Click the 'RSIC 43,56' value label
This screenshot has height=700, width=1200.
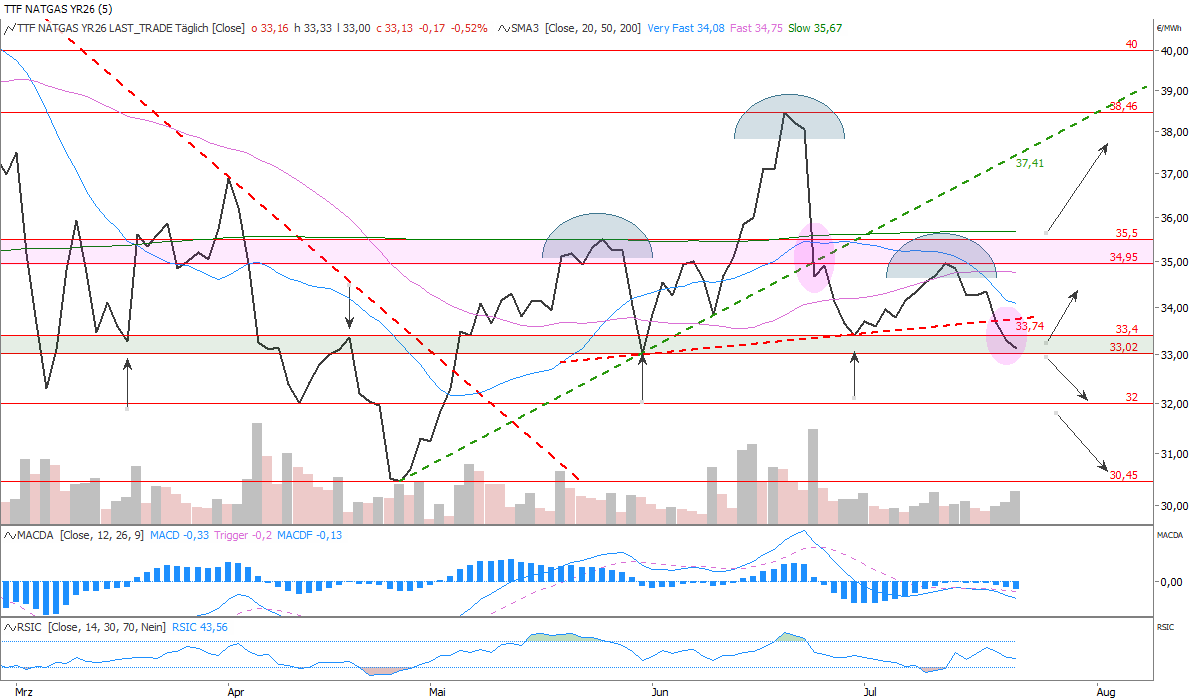[201, 626]
